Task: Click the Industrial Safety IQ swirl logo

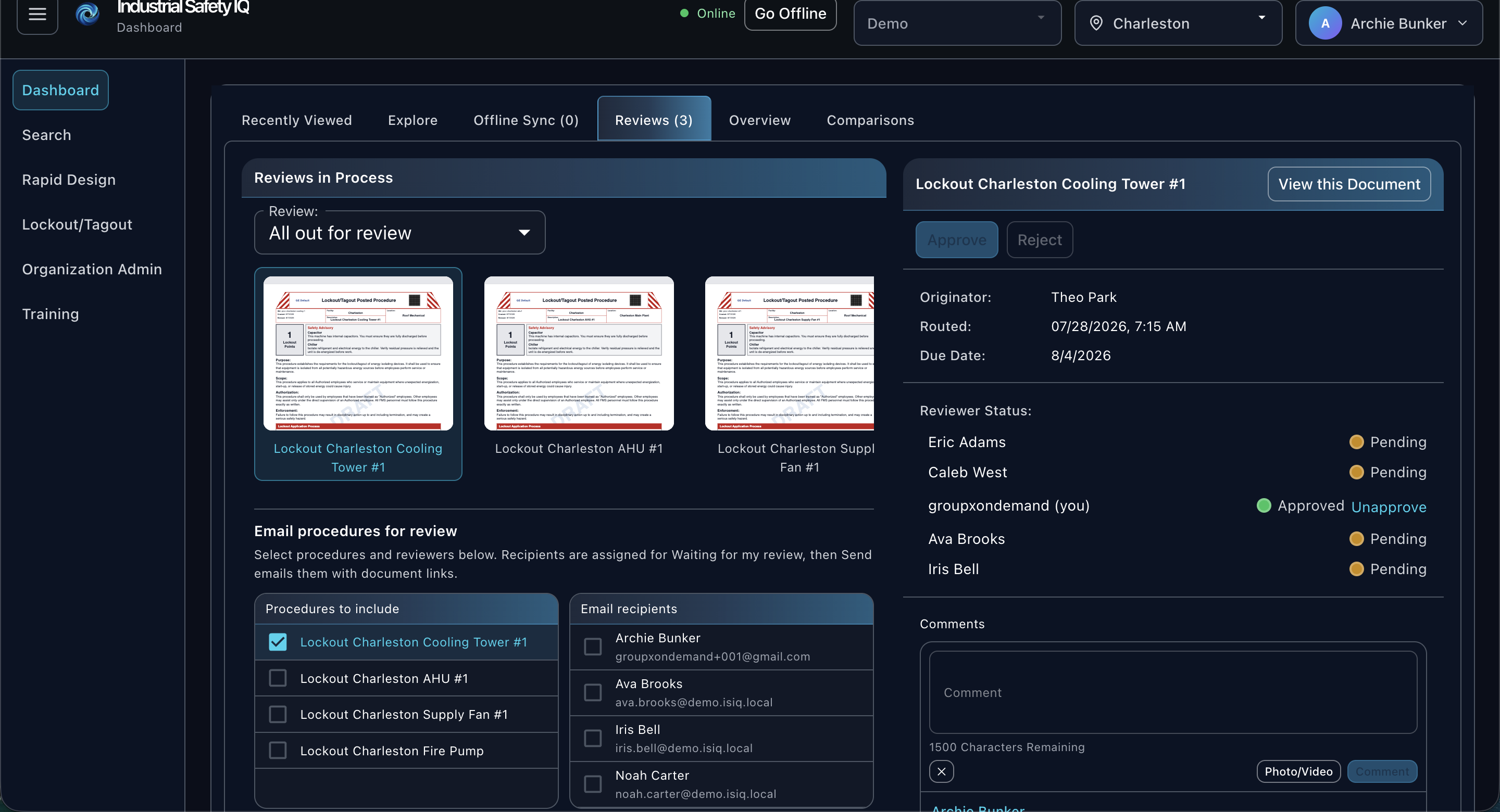Action: pos(88,14)
